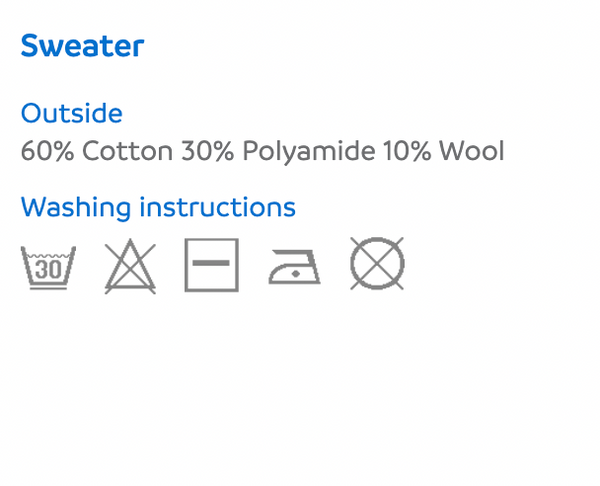Click the dry flat square icon
600x486 pixels.
tap(212, 265)
